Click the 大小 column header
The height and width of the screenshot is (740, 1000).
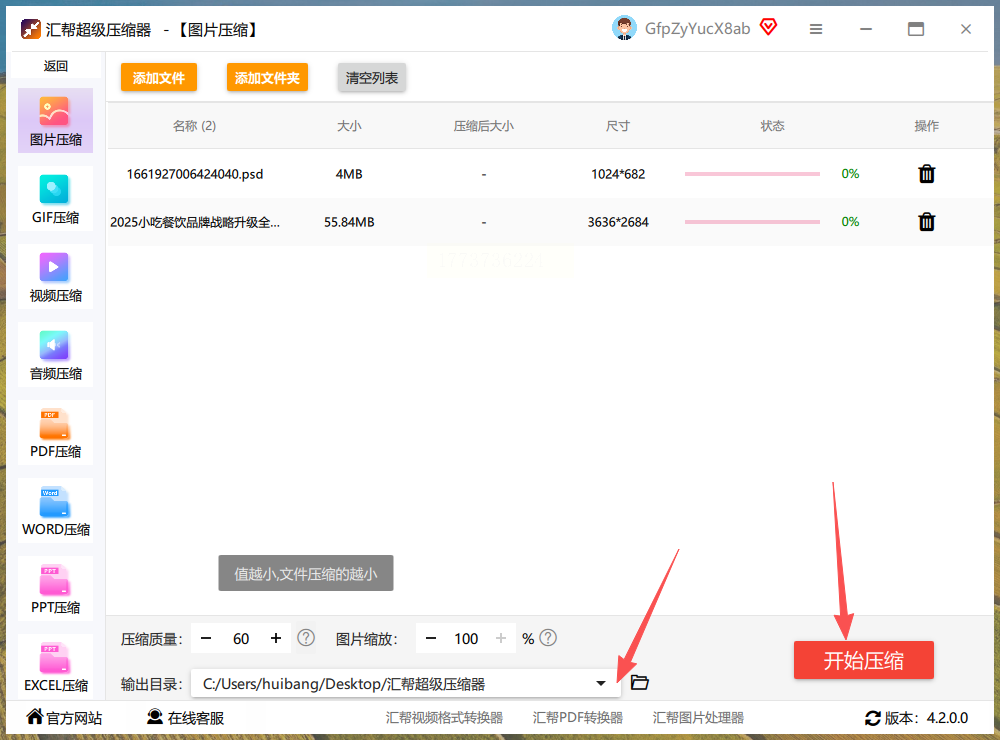(x=349, y=126)
